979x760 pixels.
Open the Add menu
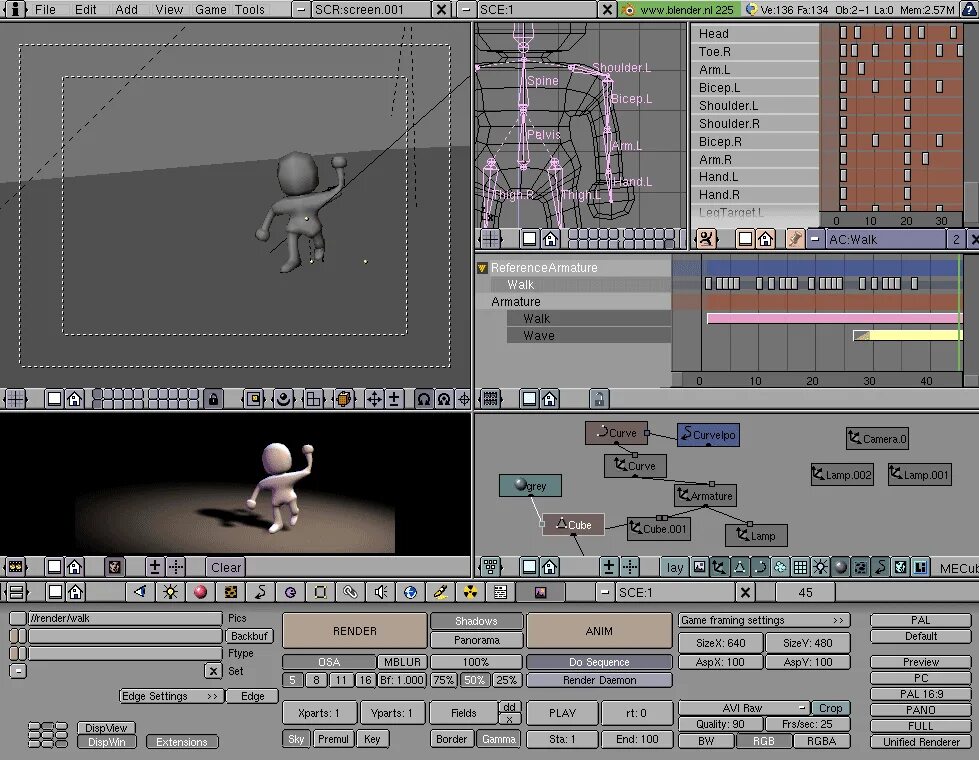click(x=126, y=9)
